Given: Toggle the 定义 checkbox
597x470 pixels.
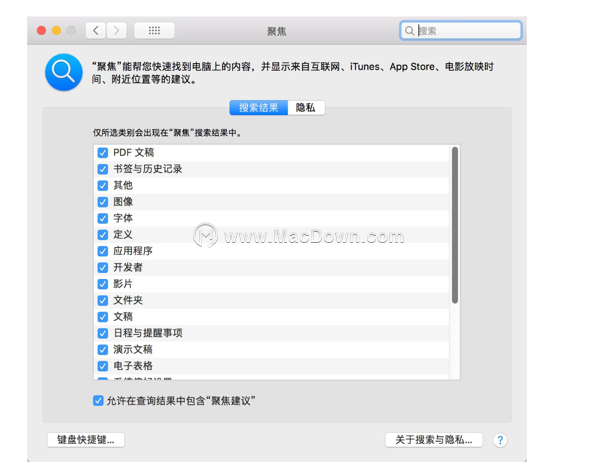Looking at the screenshot, I should coord(103,235).
